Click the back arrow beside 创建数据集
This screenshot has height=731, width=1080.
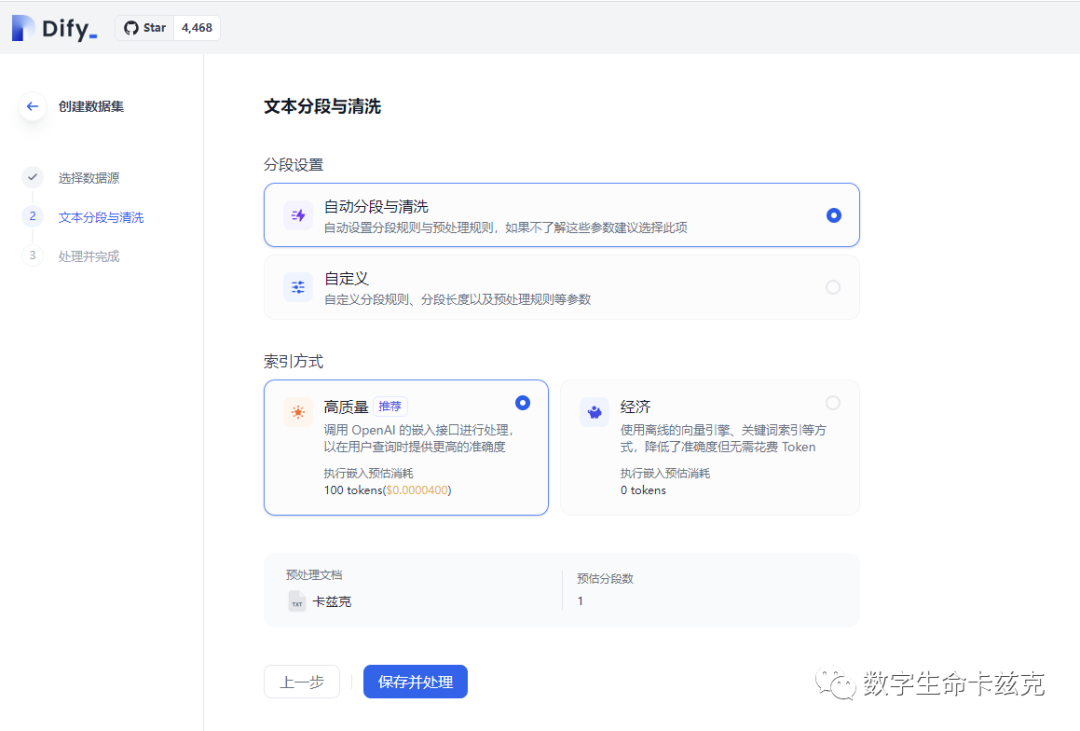pyautogui.click(x=32, y=106)
